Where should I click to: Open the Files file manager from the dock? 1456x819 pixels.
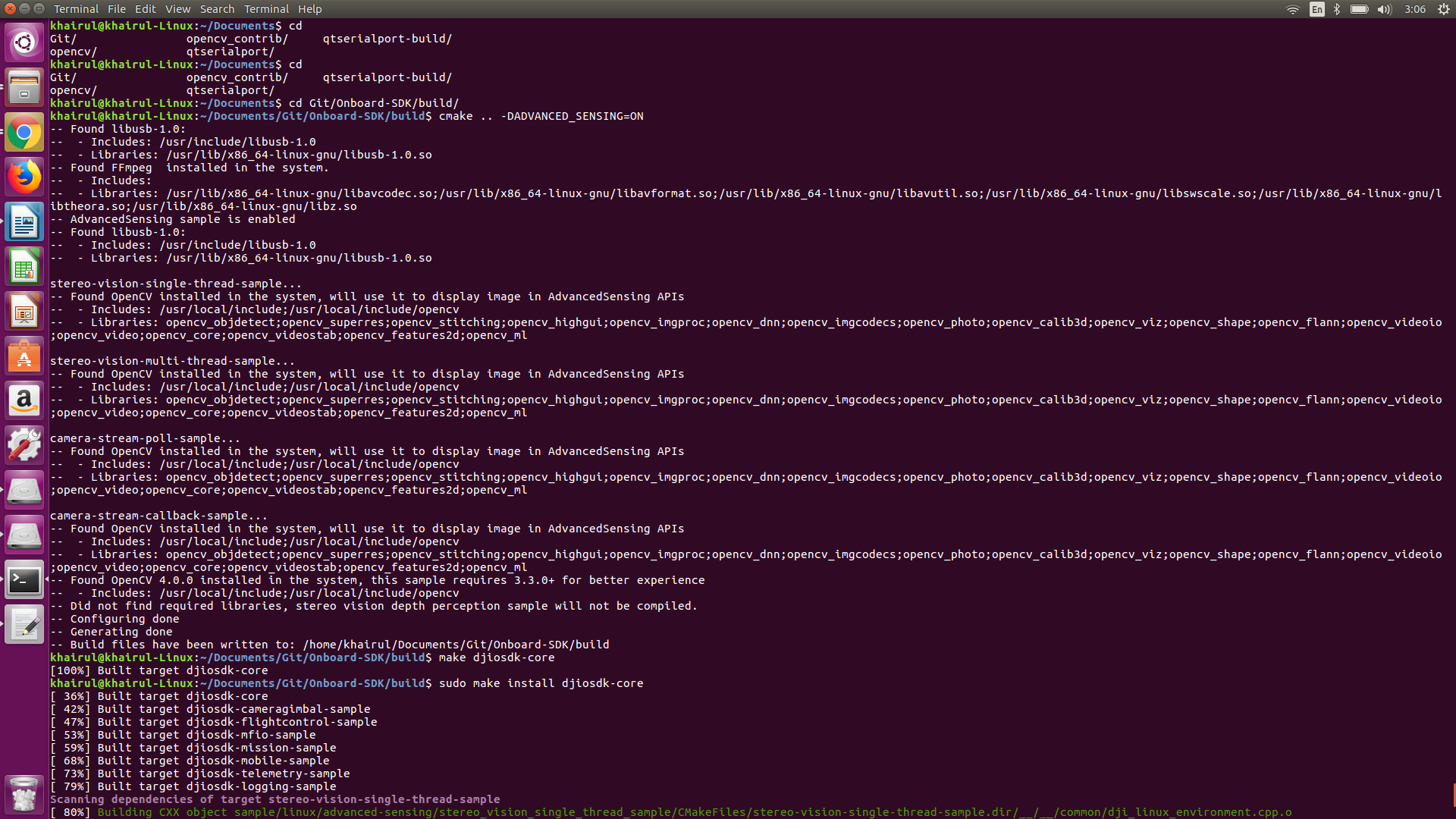click(x=24, y=87)
